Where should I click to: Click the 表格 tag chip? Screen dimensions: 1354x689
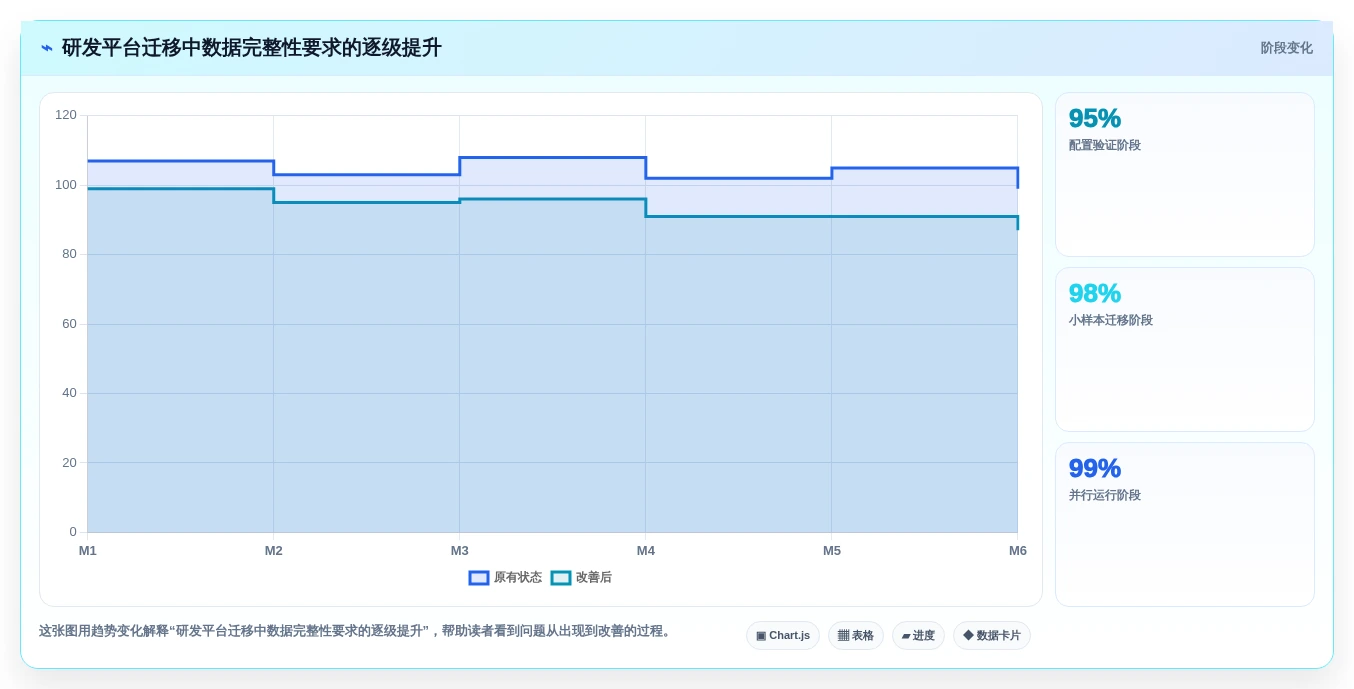click(x=856, y=636)
